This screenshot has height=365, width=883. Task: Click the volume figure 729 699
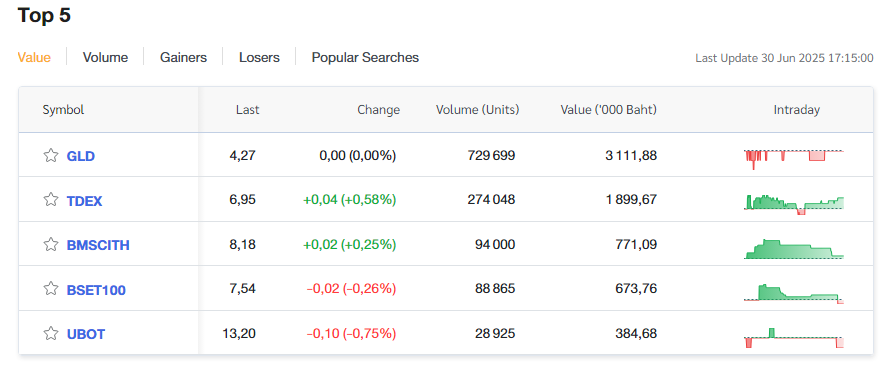(491, 155)
